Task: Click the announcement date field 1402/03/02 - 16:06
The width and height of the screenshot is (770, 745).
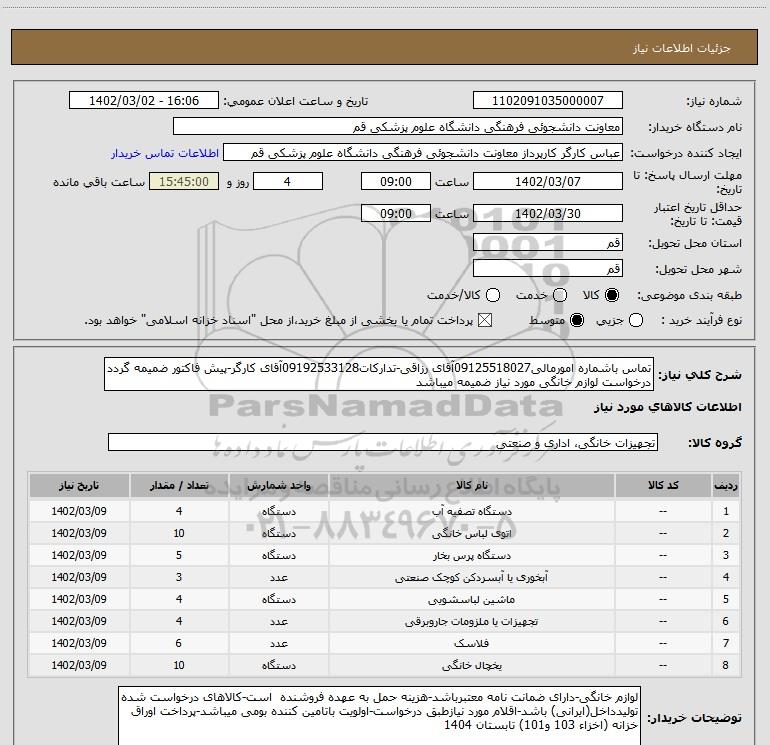Action: (x=144, y=101)
